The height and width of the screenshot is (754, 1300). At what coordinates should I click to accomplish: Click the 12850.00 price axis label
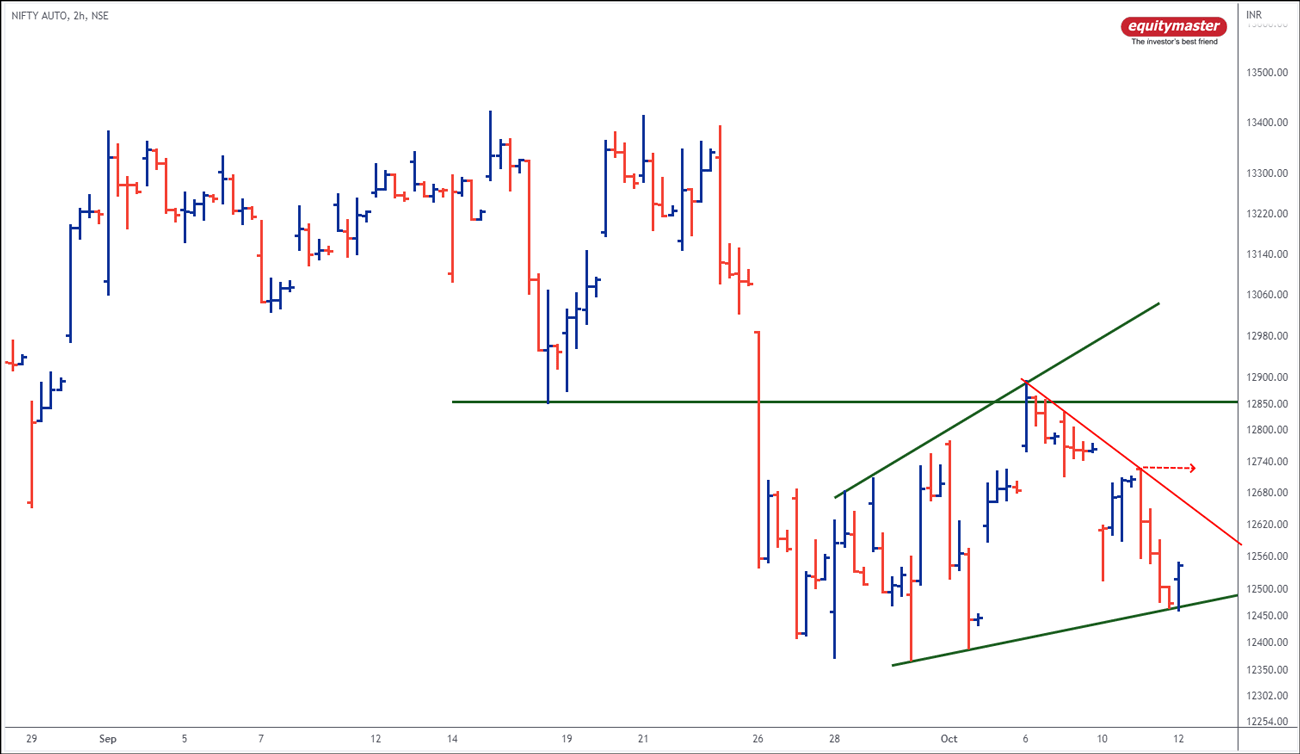(x=1265, y=404)
